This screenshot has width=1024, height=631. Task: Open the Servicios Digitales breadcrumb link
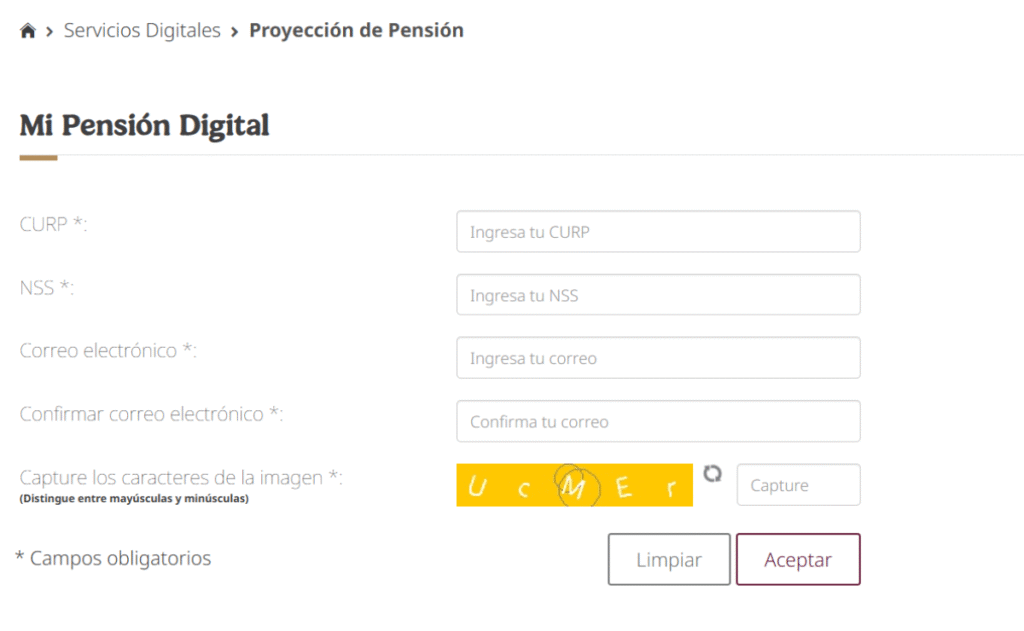[x=141, y=30]
